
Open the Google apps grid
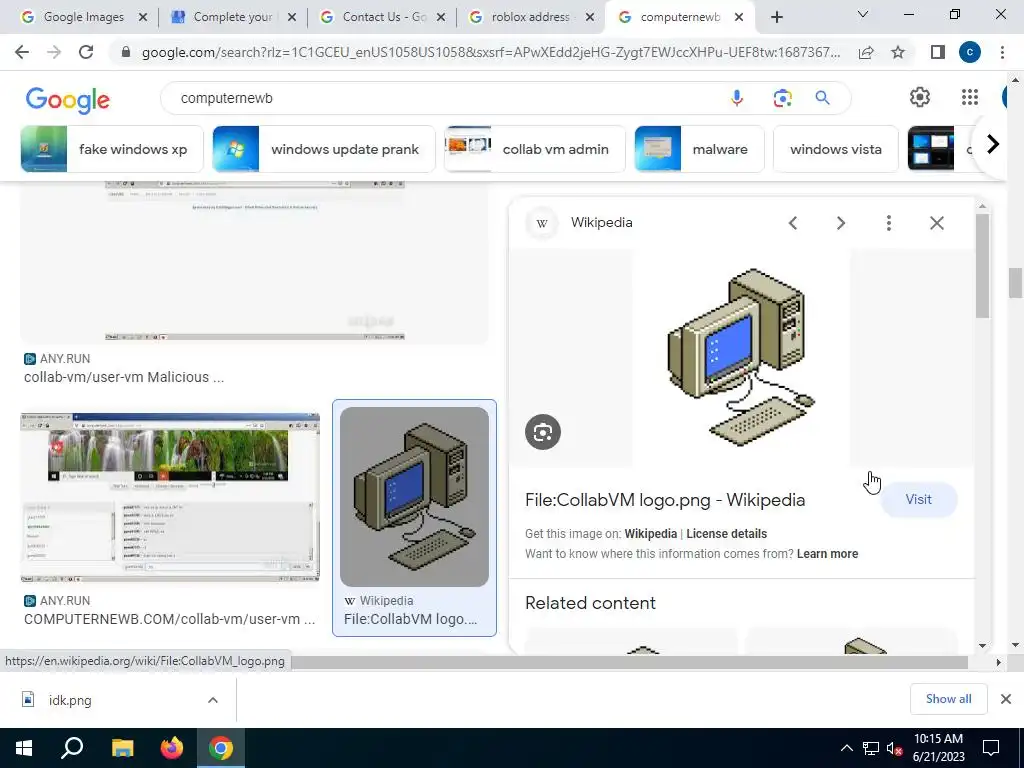coord(970,97)
